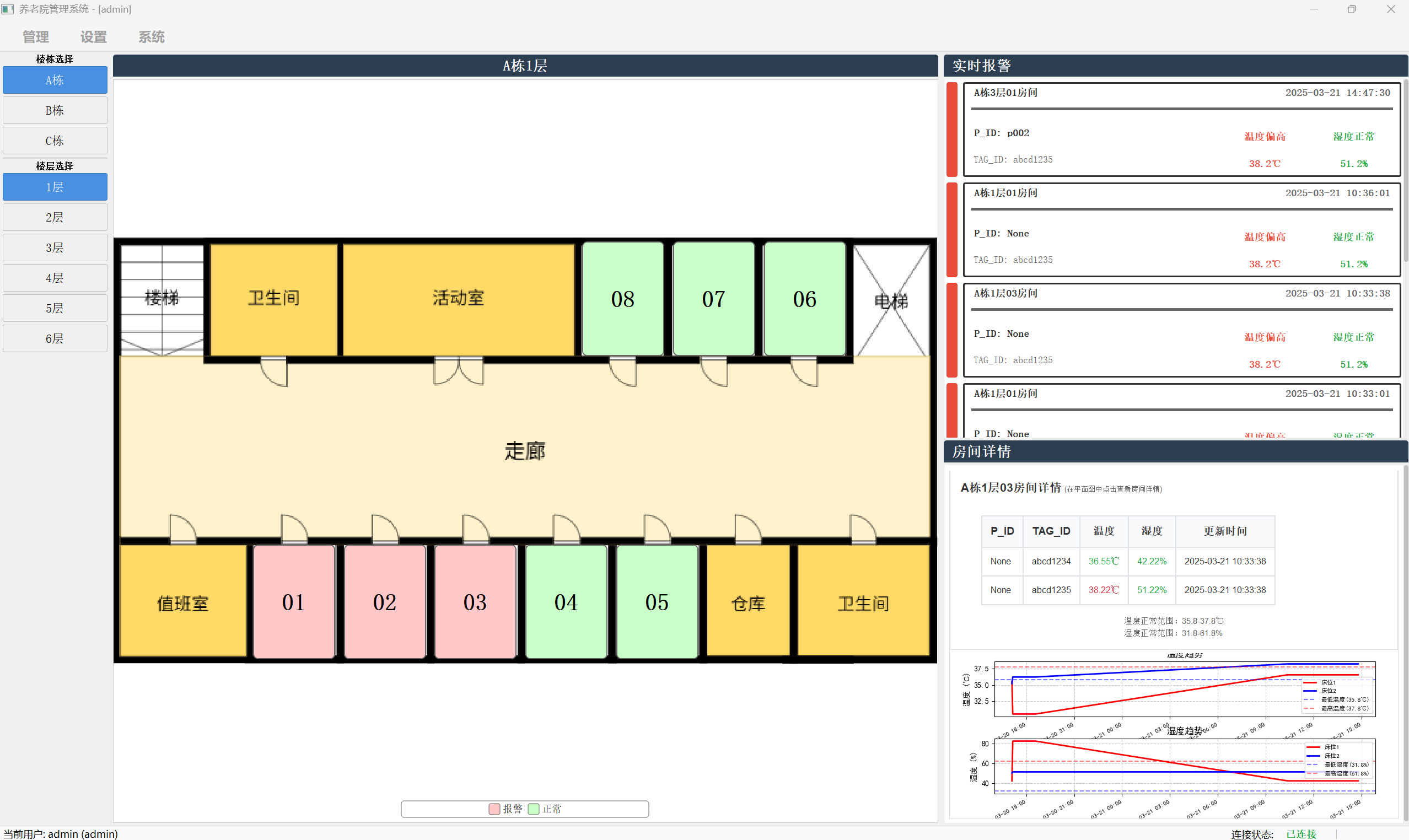Open the 设置 menu
Screen dimensions: 1409x840
point(93,37)
